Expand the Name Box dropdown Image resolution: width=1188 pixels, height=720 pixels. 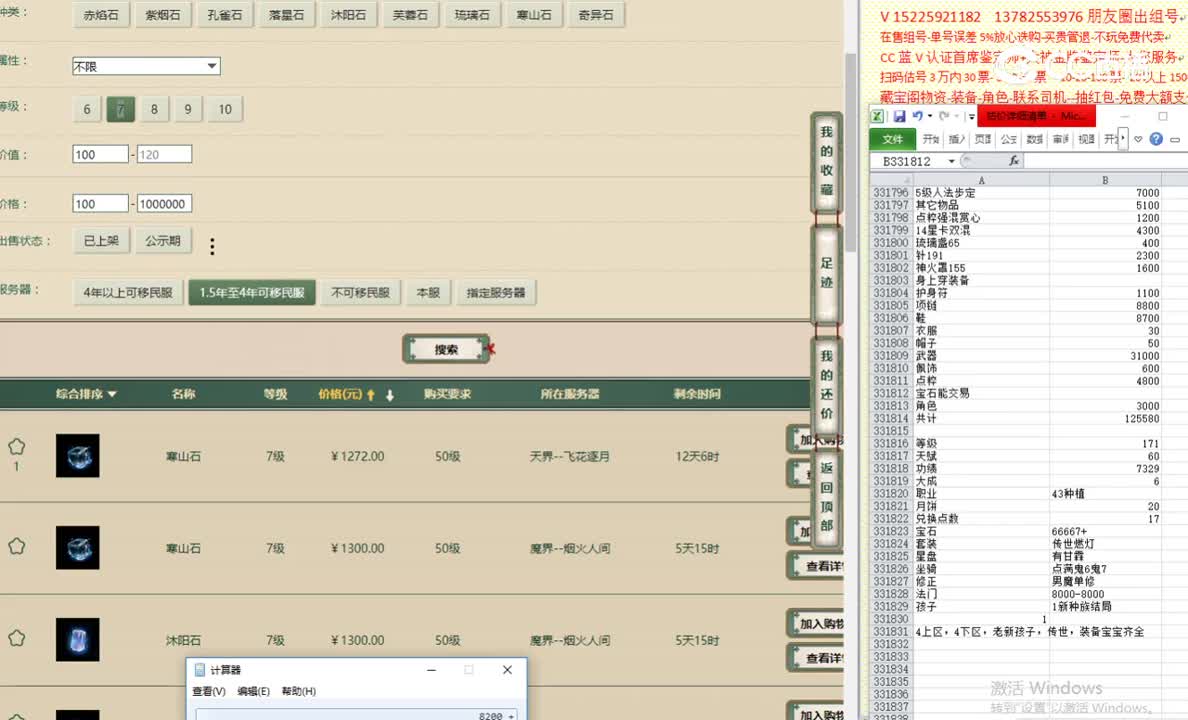coord(951,161)
